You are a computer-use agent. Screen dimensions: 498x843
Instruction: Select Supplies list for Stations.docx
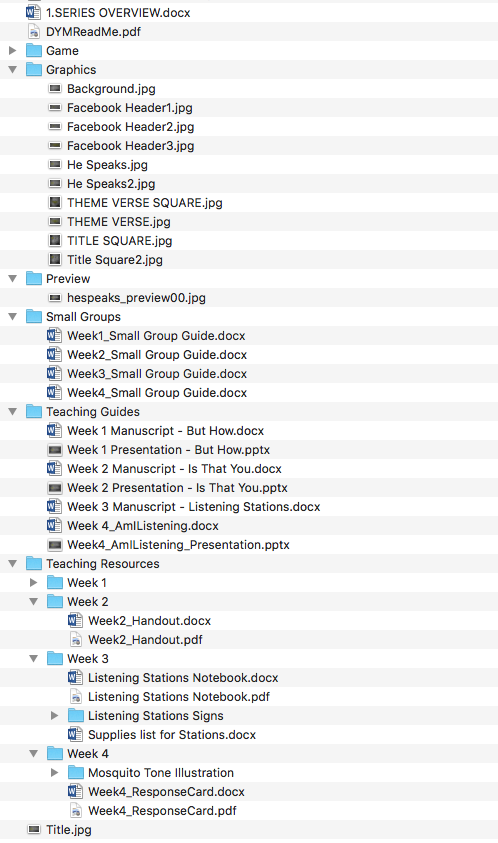click(x=172, y=734)
